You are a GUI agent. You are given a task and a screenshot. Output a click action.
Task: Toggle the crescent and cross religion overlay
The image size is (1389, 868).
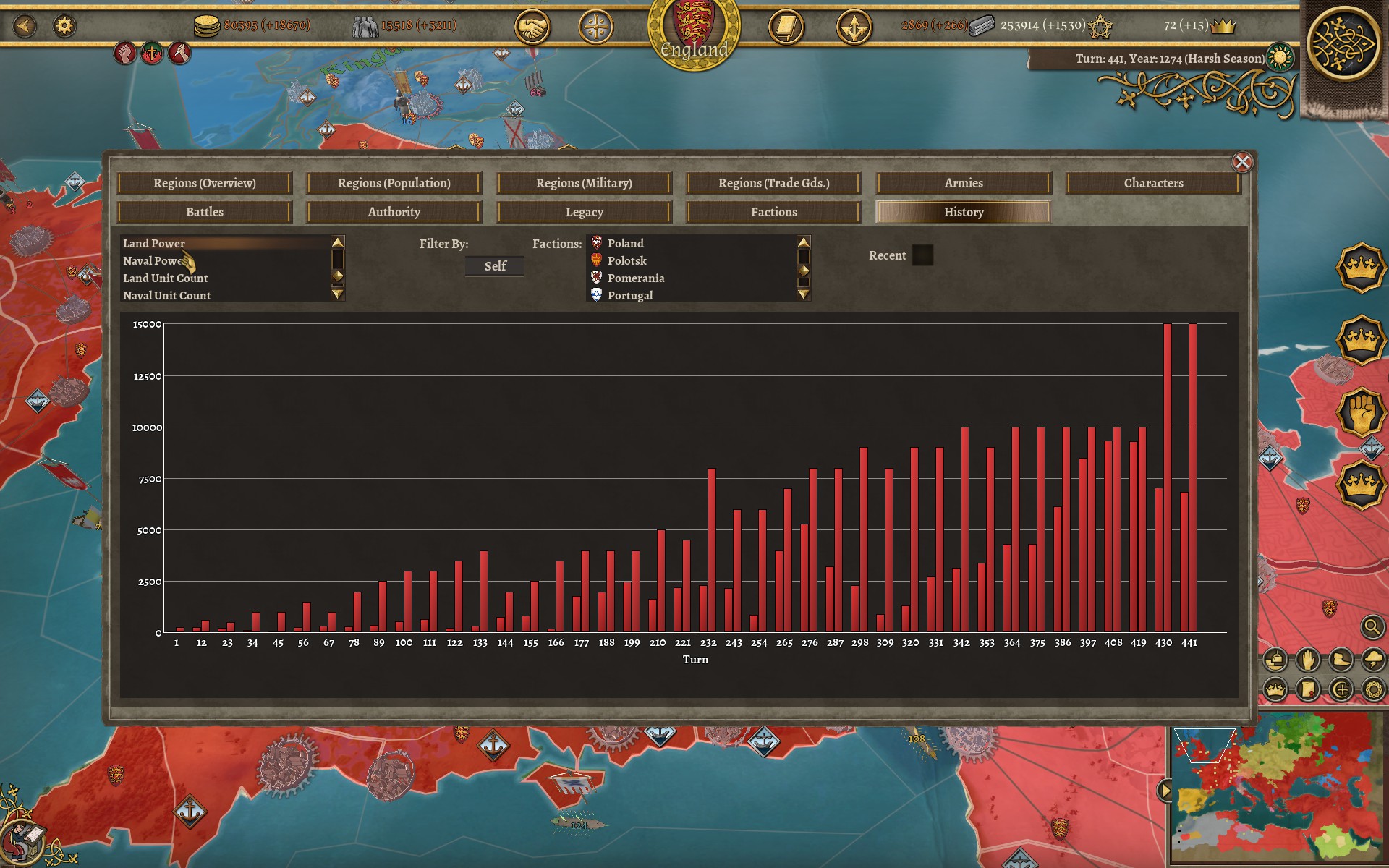click(1341, 689)
